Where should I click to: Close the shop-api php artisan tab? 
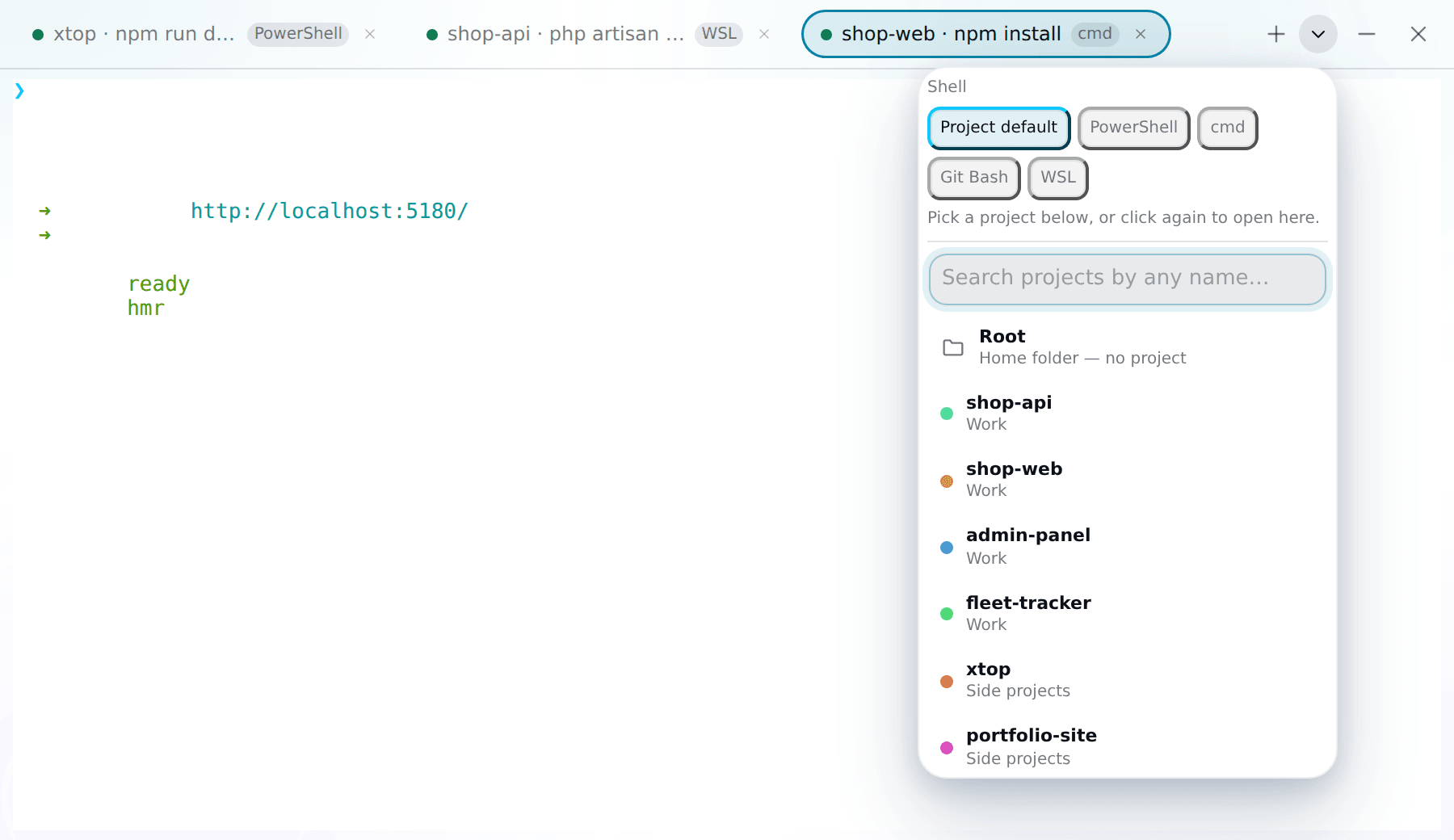(764, 34)
